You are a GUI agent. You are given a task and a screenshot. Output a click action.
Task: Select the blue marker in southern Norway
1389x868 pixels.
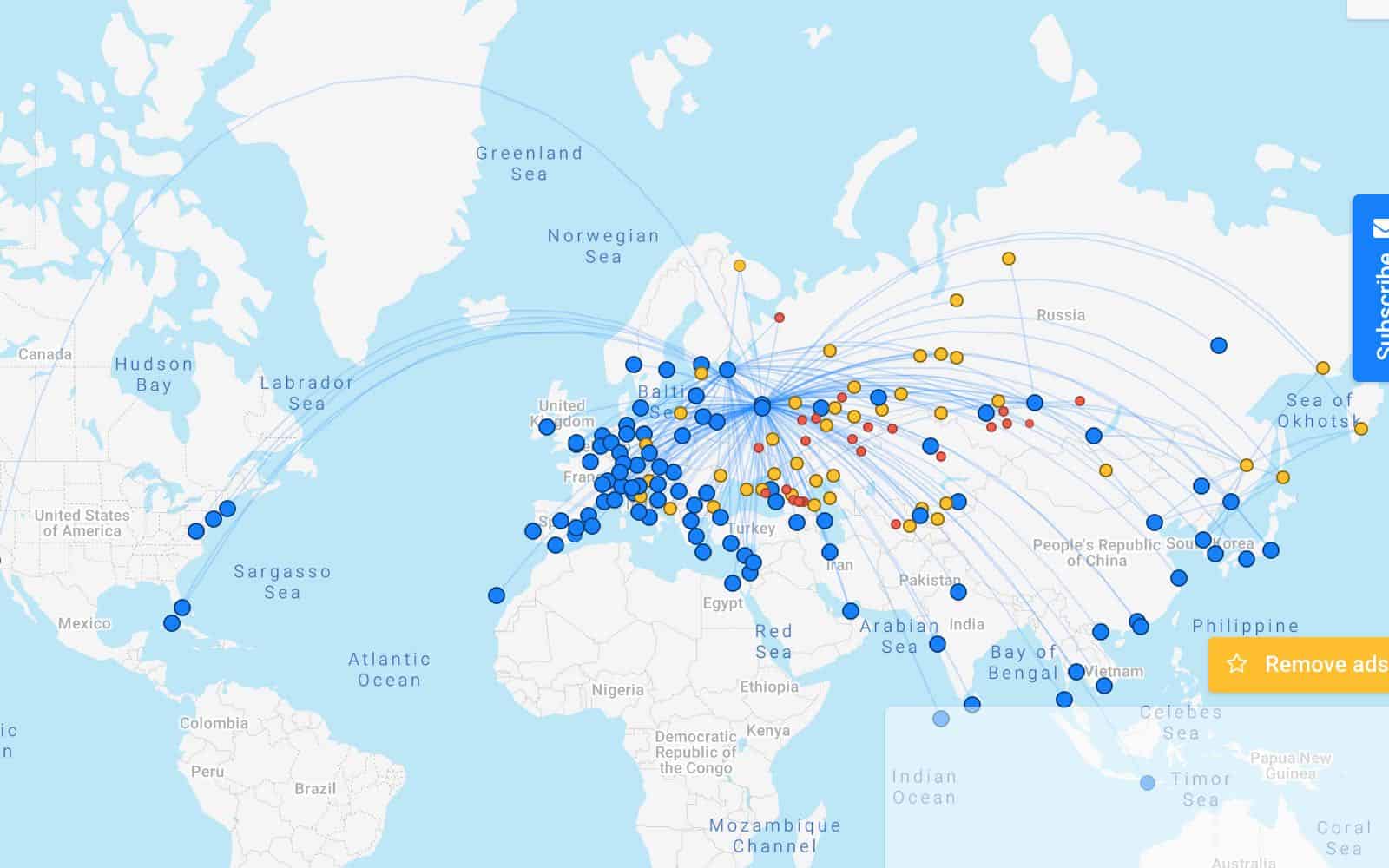tap(634, 365)
